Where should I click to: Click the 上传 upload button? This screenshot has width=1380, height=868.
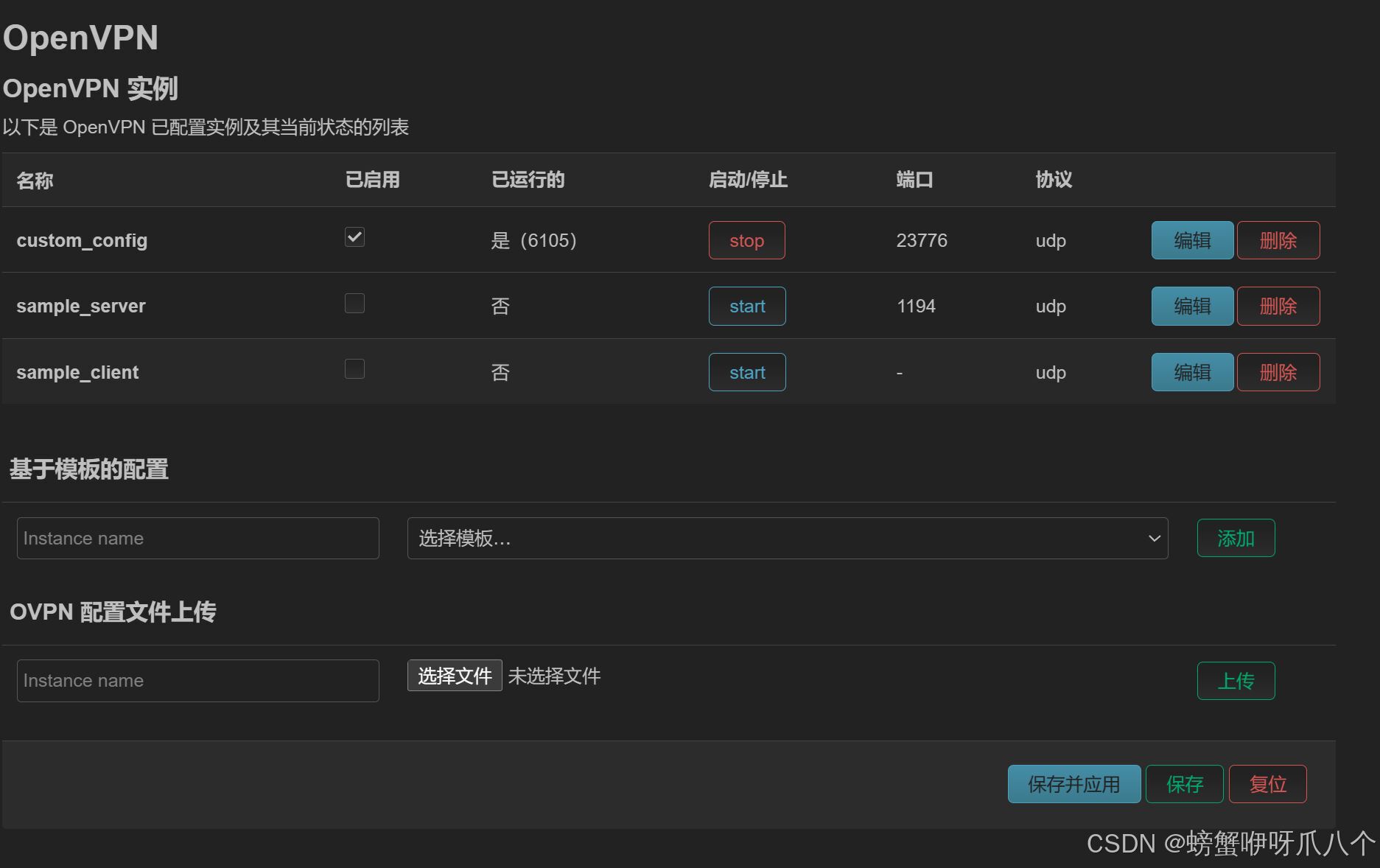(1236, 681)
